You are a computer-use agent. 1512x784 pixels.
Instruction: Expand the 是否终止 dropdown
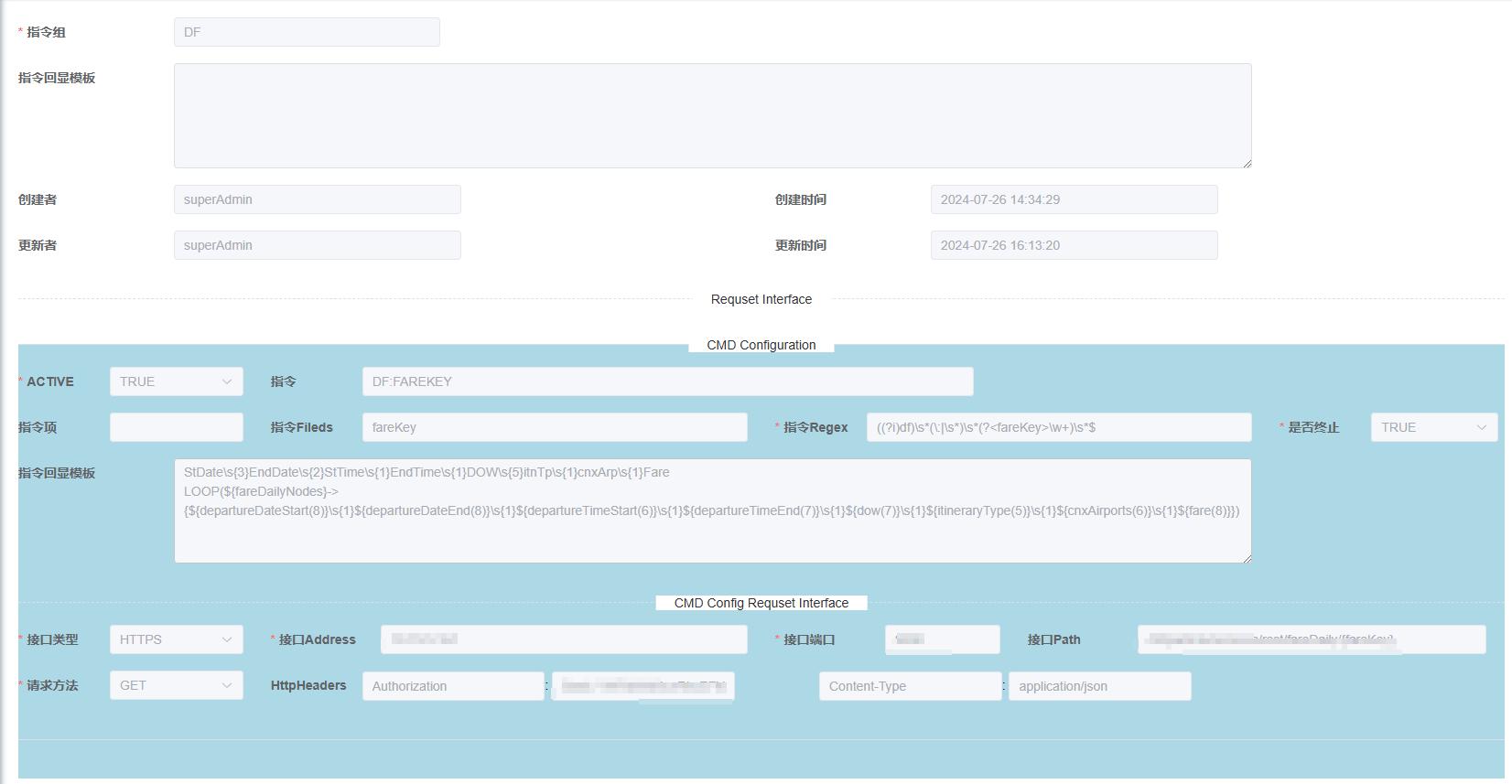[1433, 427]
